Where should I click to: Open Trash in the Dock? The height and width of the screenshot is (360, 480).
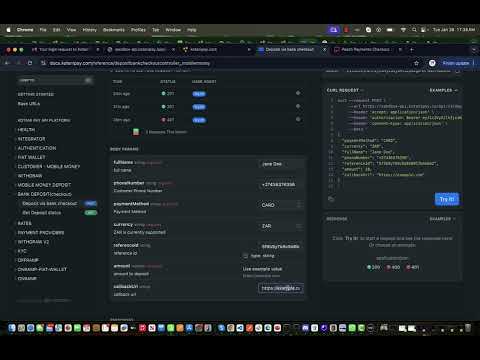[x=468, y=328]
